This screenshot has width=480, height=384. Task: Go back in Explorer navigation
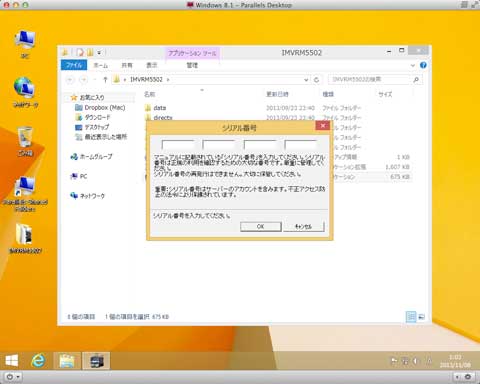pos(70,80)
